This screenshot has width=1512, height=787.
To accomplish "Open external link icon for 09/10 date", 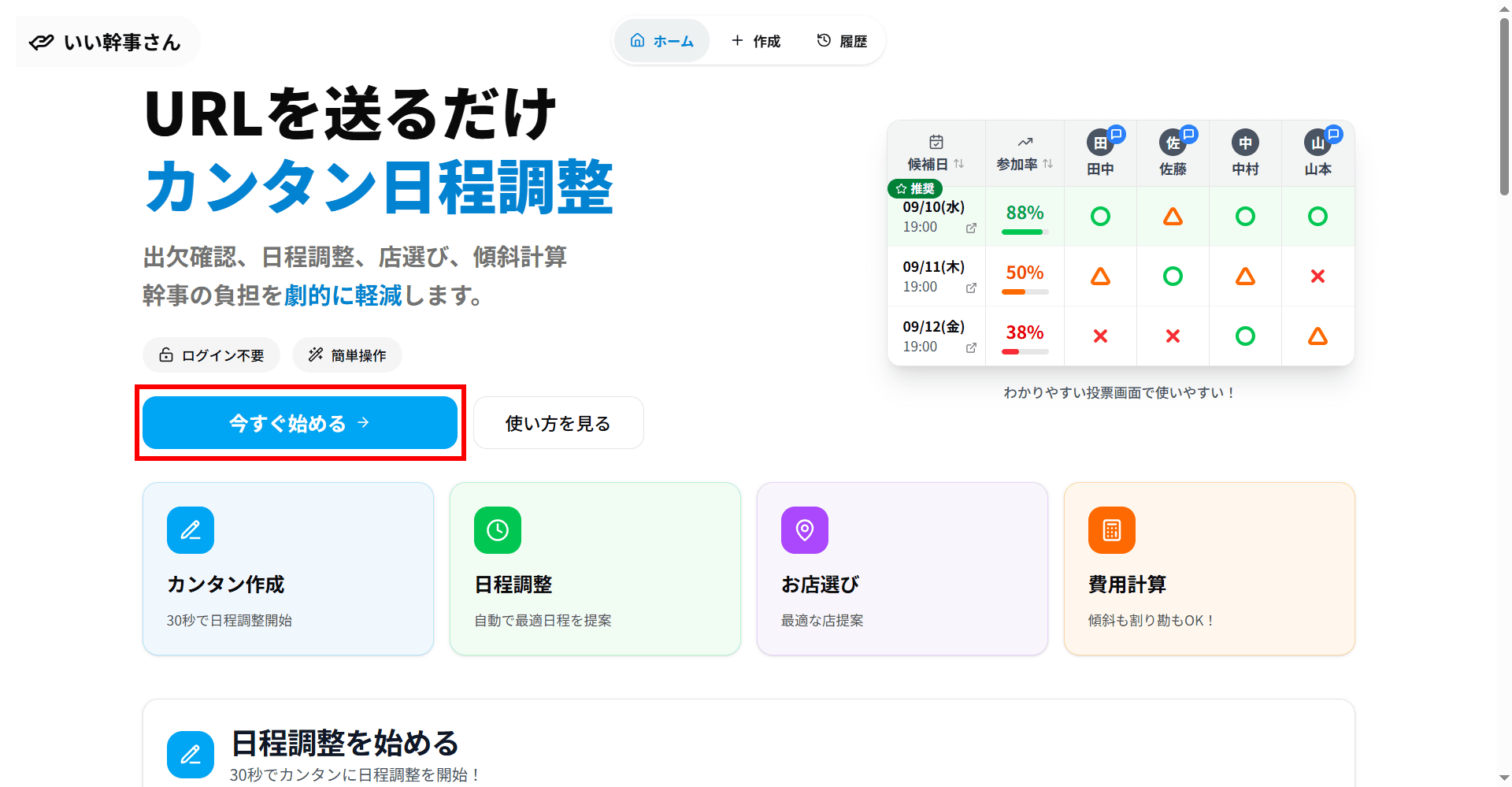I will 971,228.
